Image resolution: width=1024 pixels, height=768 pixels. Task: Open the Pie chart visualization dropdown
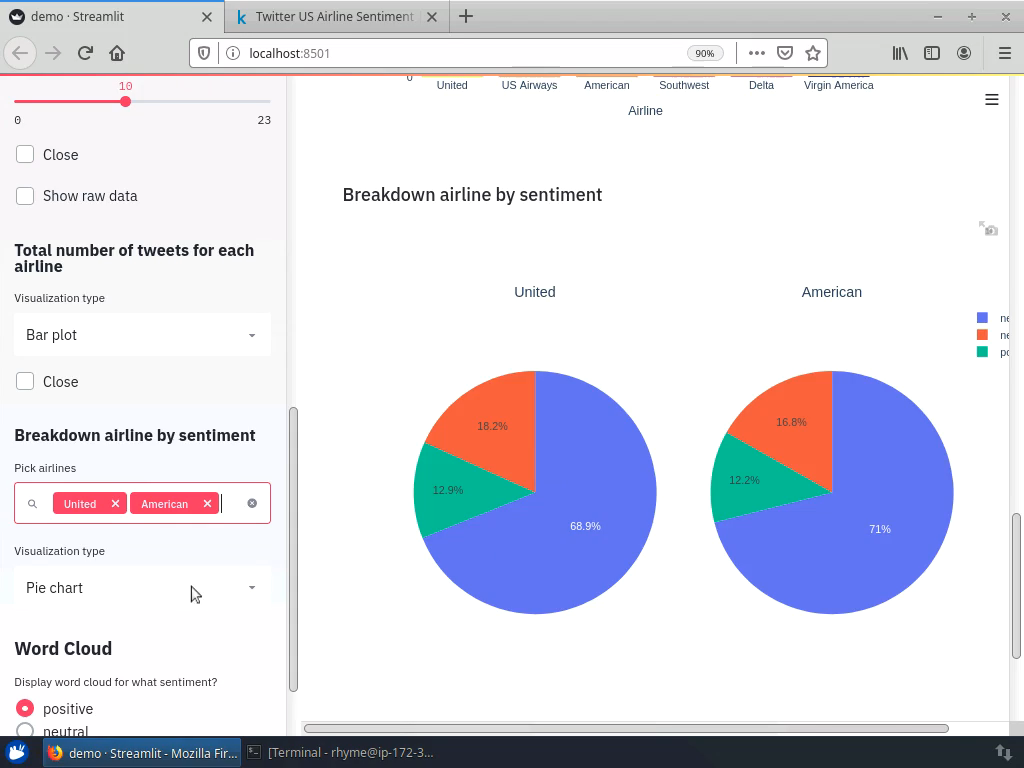click(x=141, y=588)
